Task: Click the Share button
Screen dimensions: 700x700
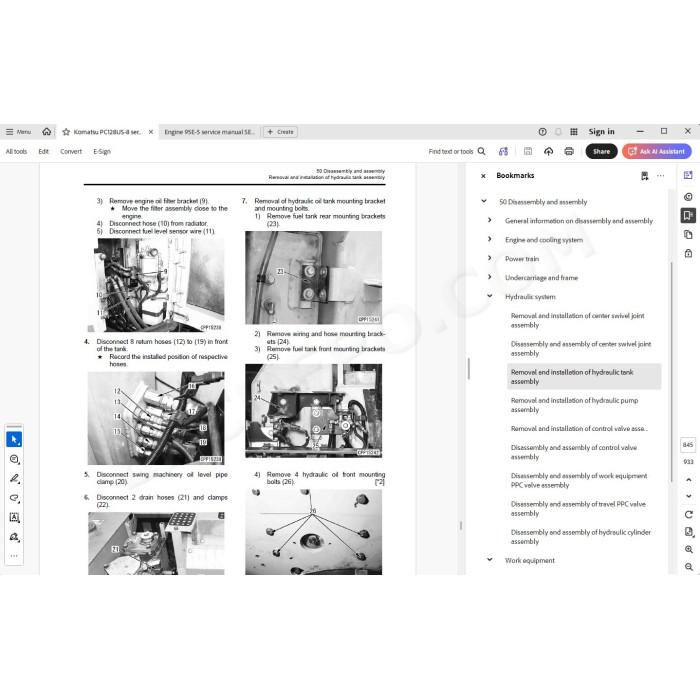Action: point(601,151)
